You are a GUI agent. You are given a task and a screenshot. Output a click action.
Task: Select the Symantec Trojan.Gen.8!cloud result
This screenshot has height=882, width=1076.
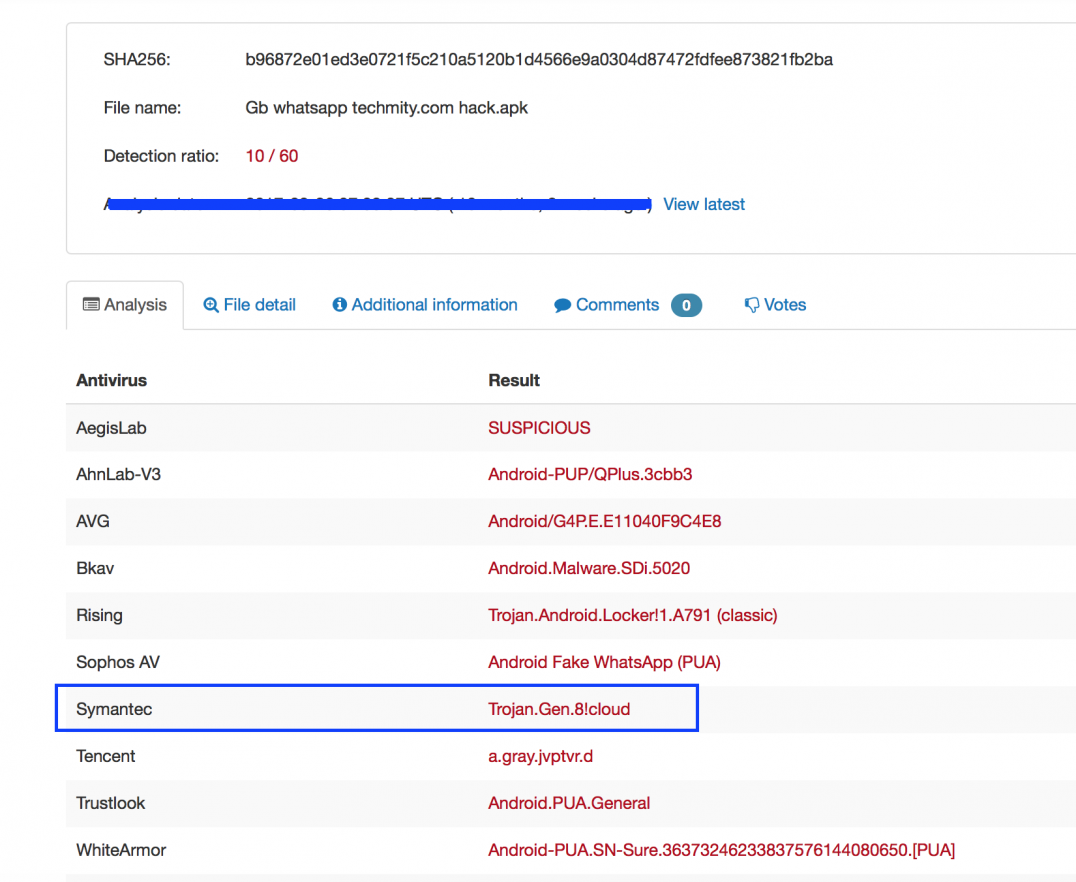pos(559,709)
